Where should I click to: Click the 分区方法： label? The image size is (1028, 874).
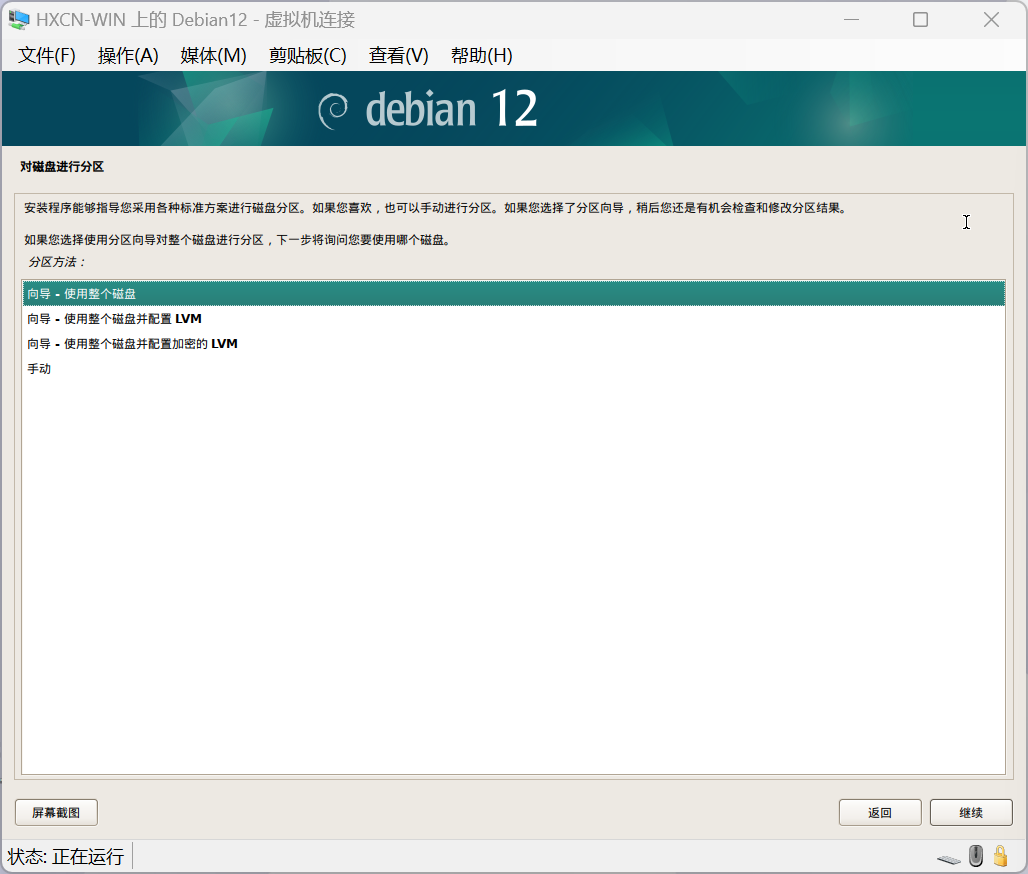[x=56, y=262]
